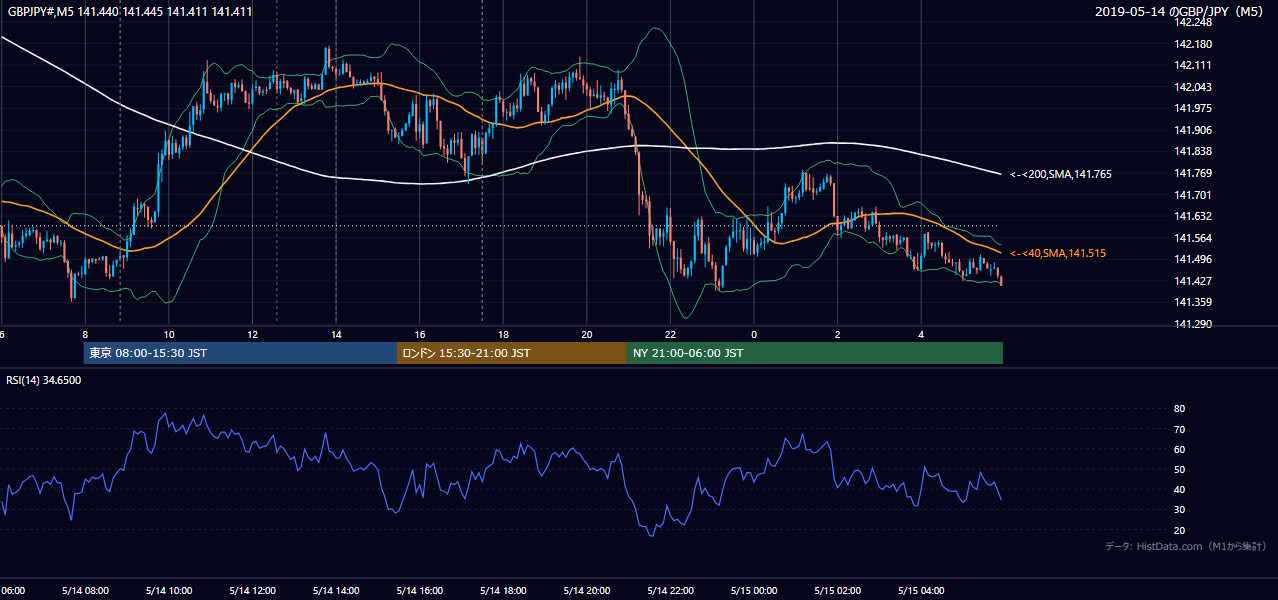This screenshot has height=600, width=1278.
Task: Click the 5/15 04:00 time axis label
Action: coord(922,590)
